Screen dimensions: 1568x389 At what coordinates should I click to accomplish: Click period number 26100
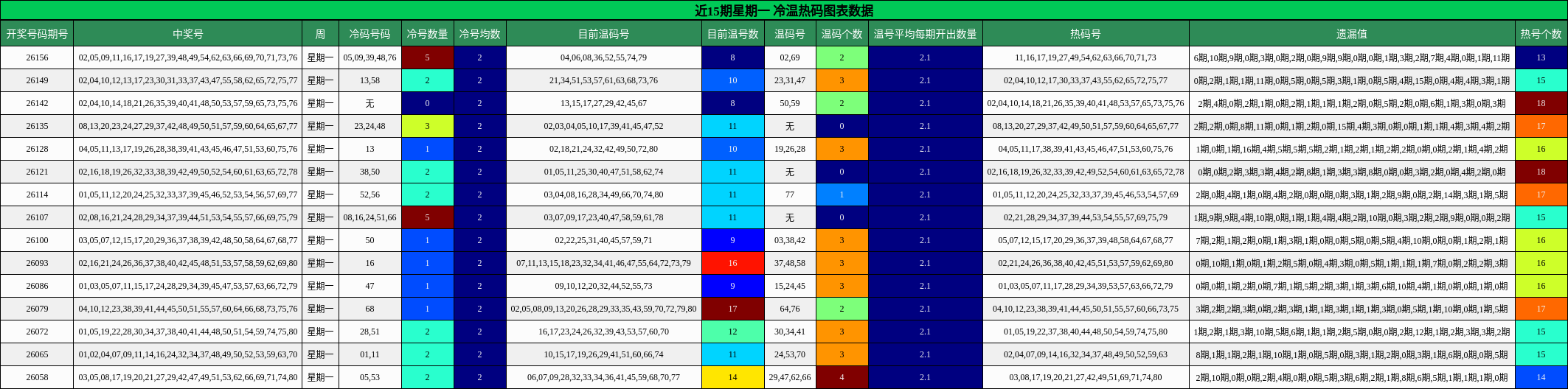point(37,240)
